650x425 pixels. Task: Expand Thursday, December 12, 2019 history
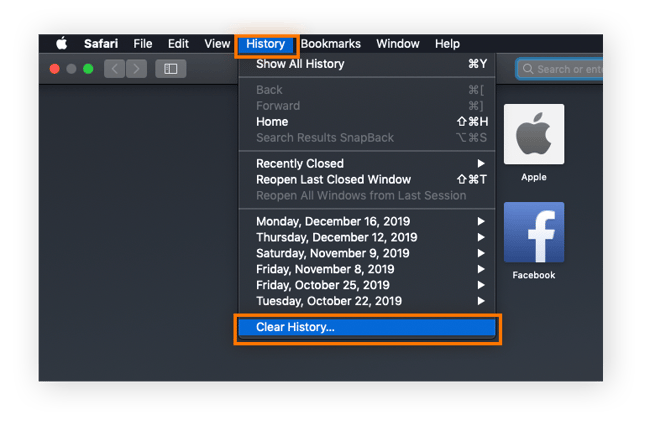[x=367, y=237]
